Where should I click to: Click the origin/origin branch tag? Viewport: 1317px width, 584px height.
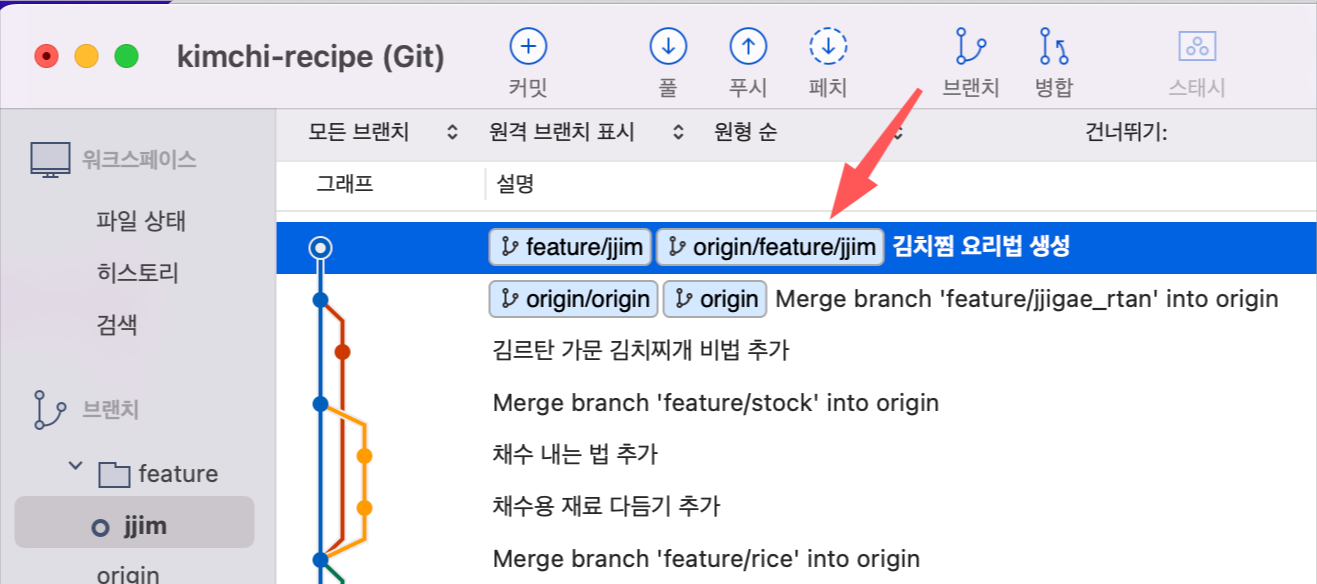coord(574,299)
